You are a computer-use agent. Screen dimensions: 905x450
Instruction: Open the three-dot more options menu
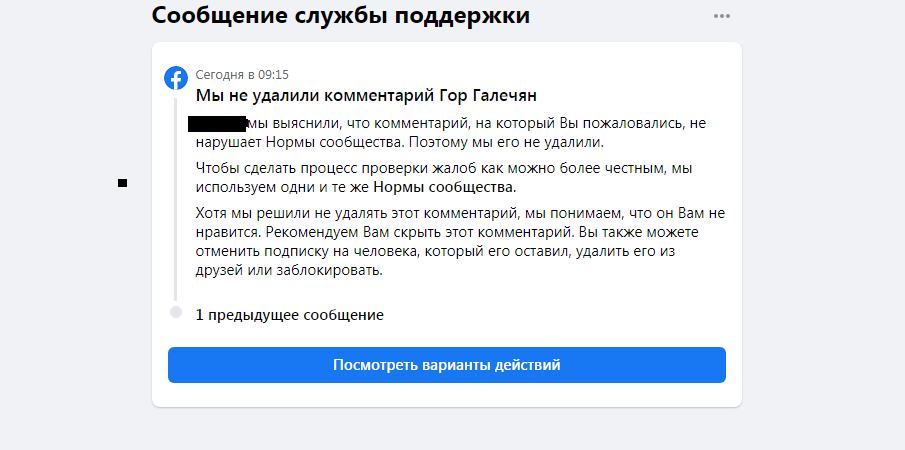click(x=722, y=16)
